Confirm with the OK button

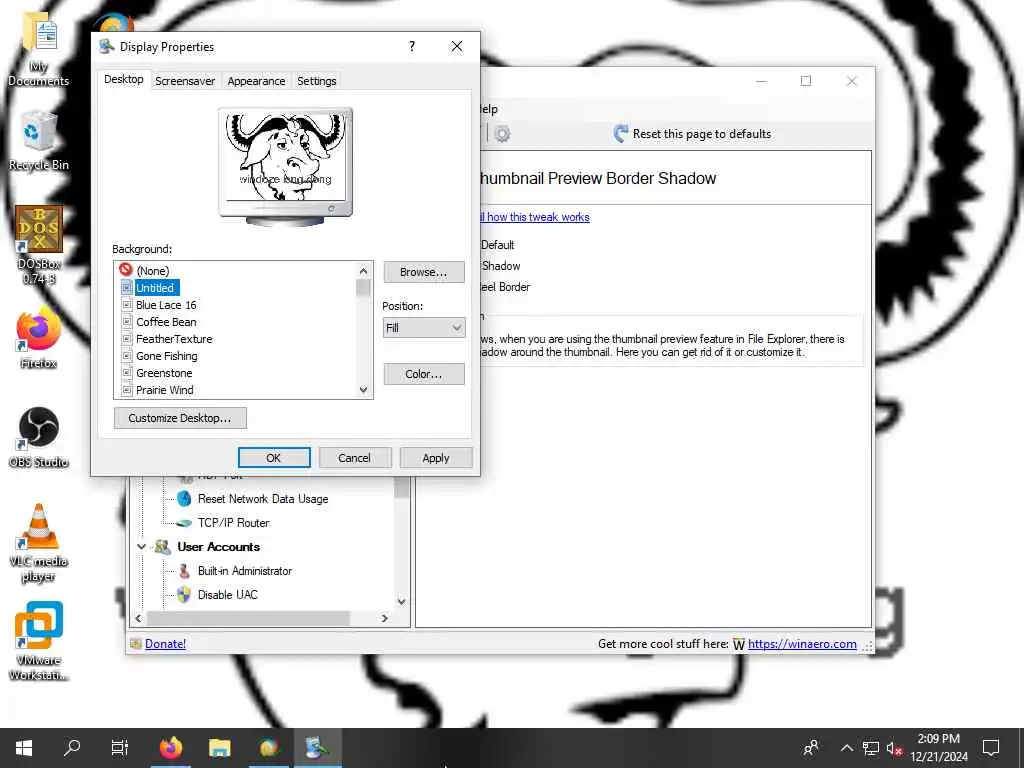(x=274, y=458)
